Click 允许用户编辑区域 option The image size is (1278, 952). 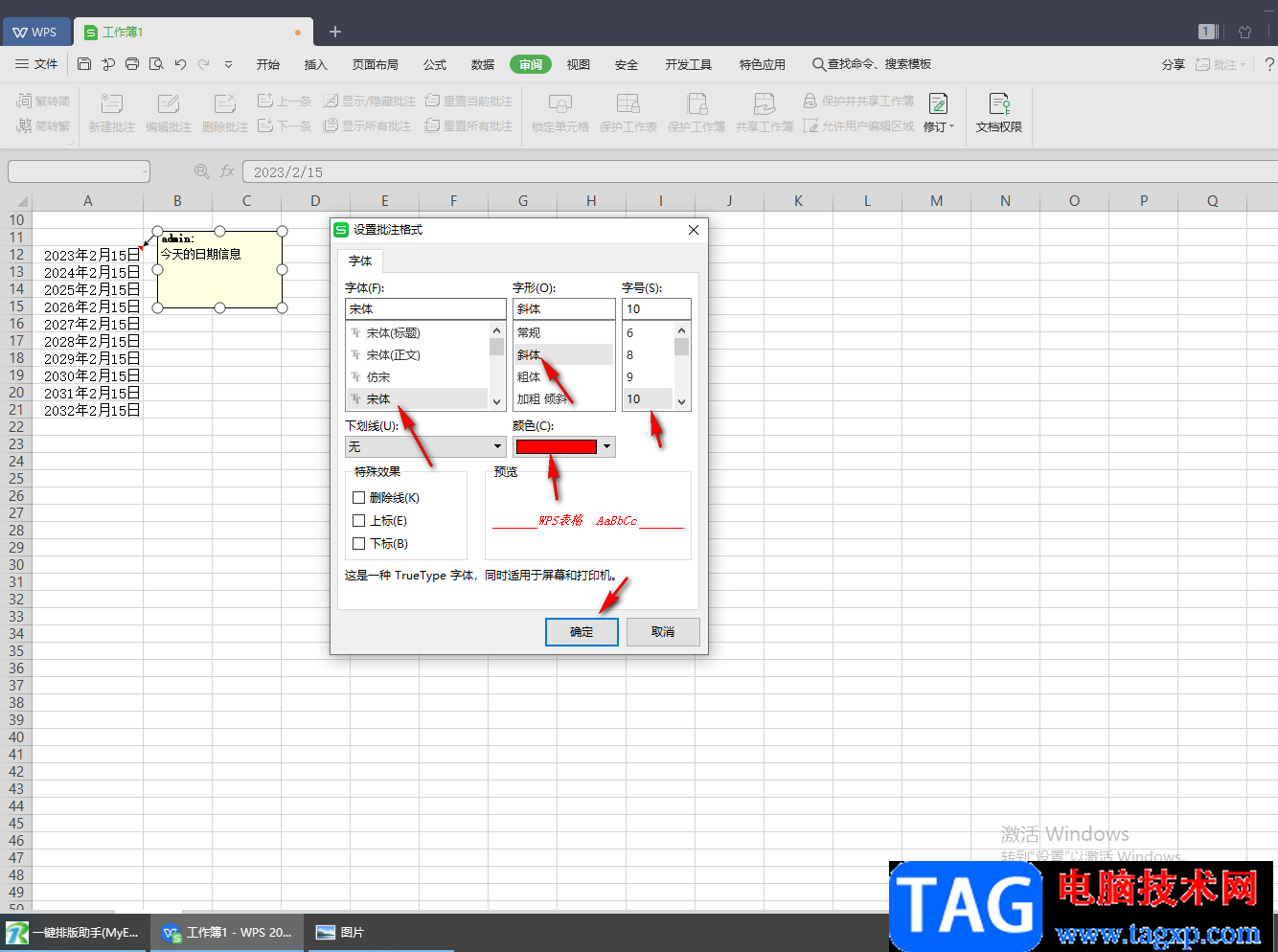coord(858,125)
